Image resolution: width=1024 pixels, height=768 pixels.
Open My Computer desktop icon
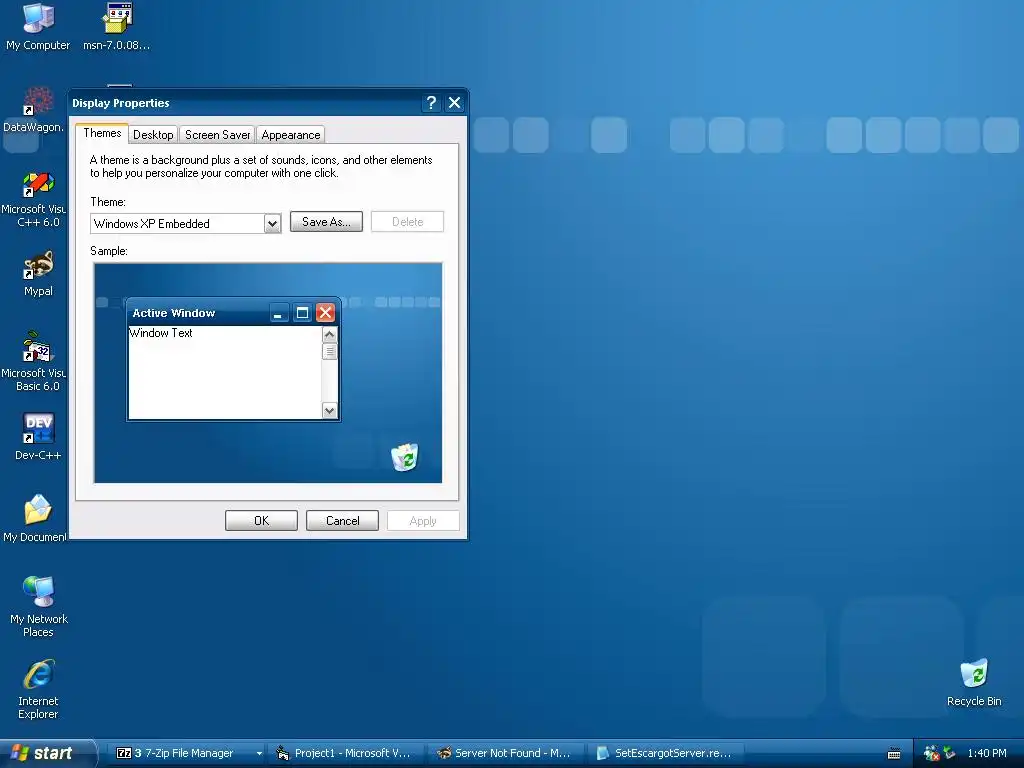38,26
